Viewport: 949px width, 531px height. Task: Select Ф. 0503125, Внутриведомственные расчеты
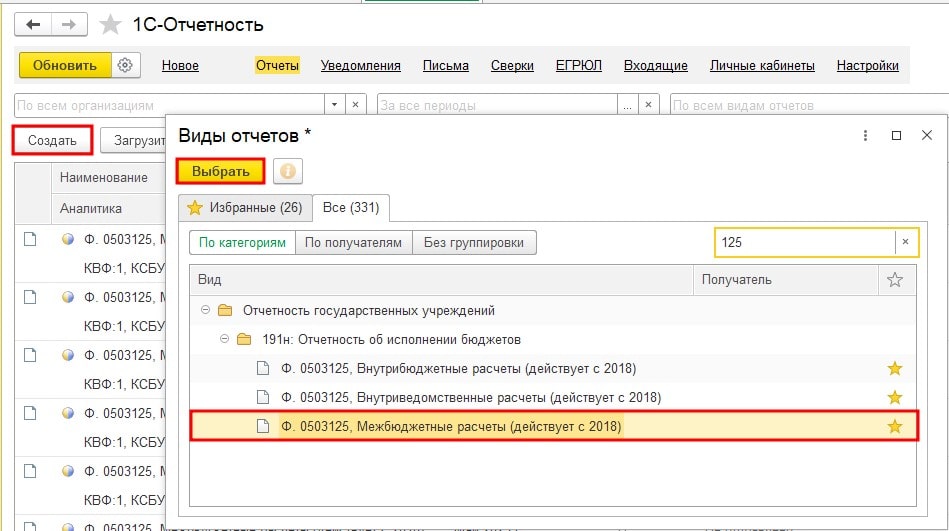[553, 398]
